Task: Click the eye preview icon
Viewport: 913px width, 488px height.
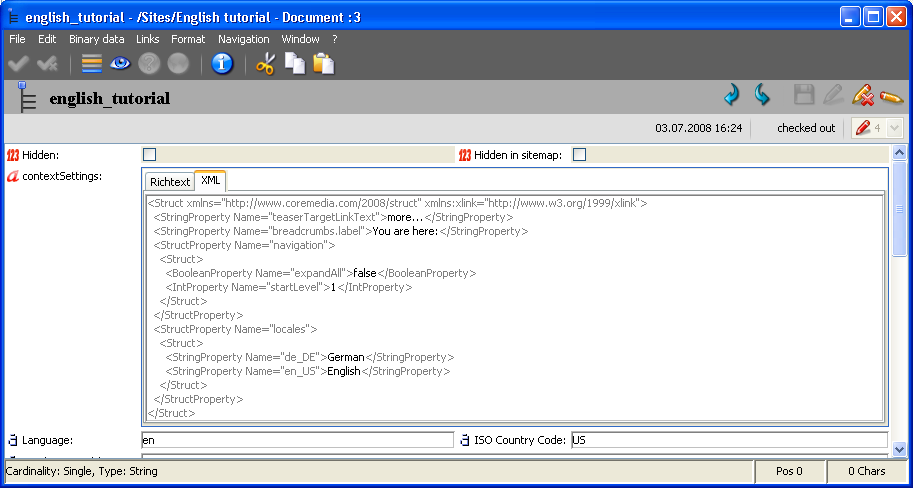Action: (120, 63)
